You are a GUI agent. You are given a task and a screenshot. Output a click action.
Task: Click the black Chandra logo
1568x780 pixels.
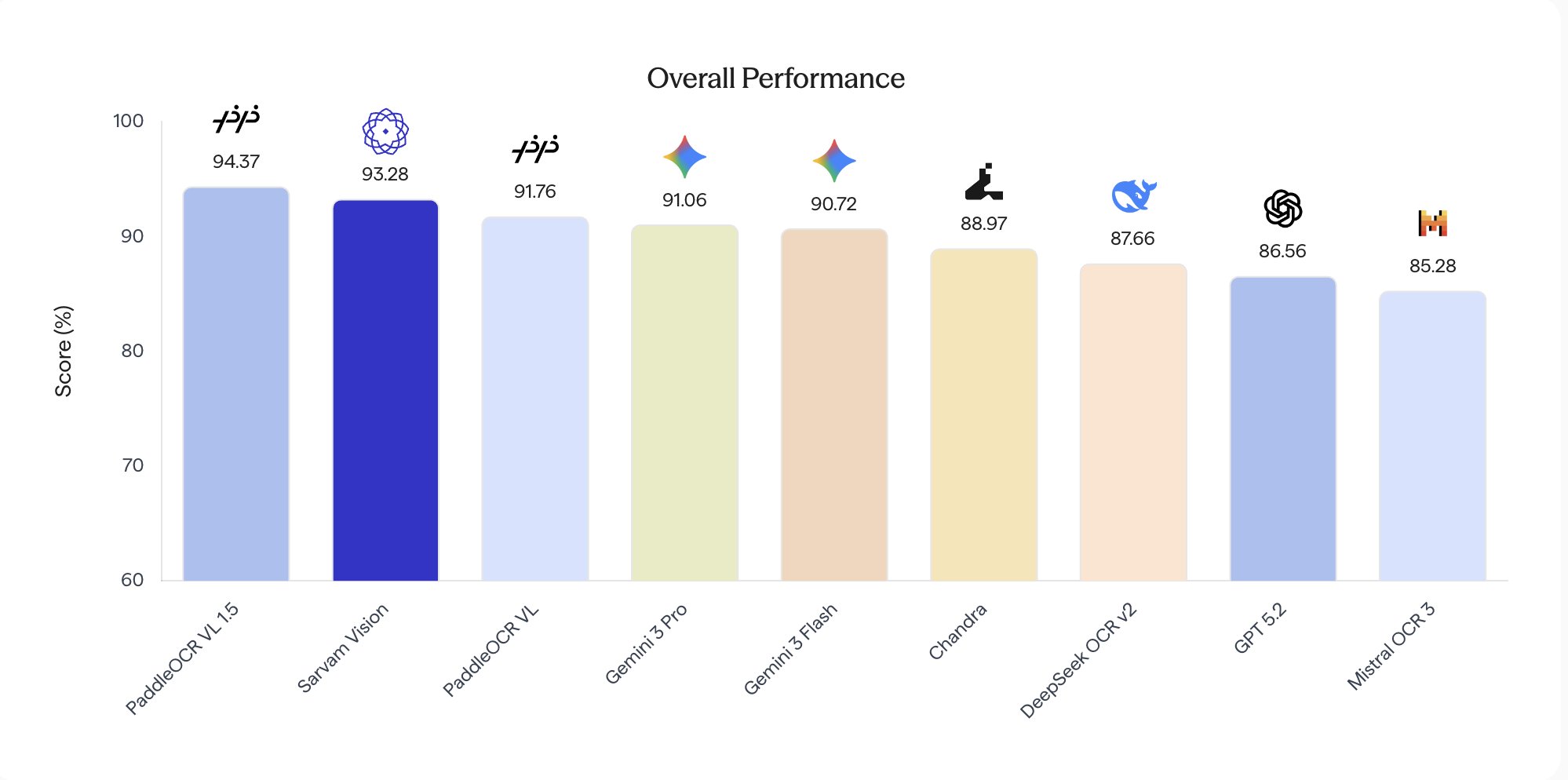pos(983,182)
